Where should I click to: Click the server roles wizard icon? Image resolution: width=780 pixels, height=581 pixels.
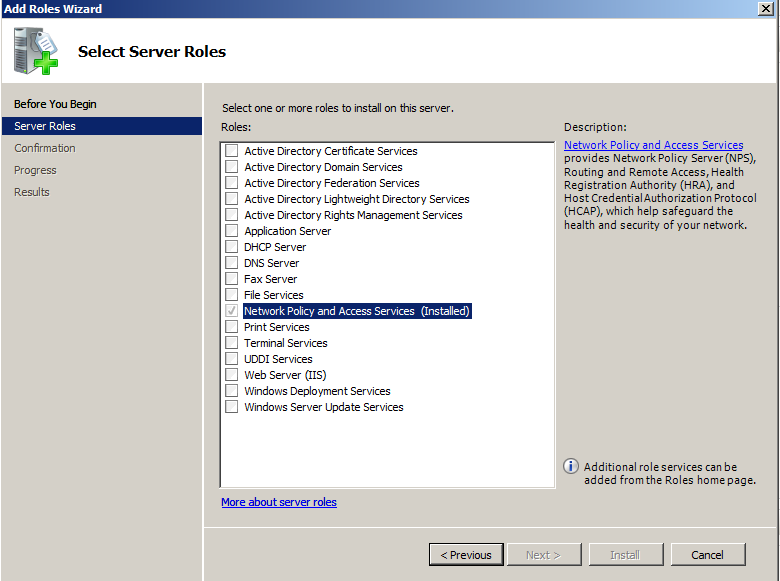coord(36,51)
